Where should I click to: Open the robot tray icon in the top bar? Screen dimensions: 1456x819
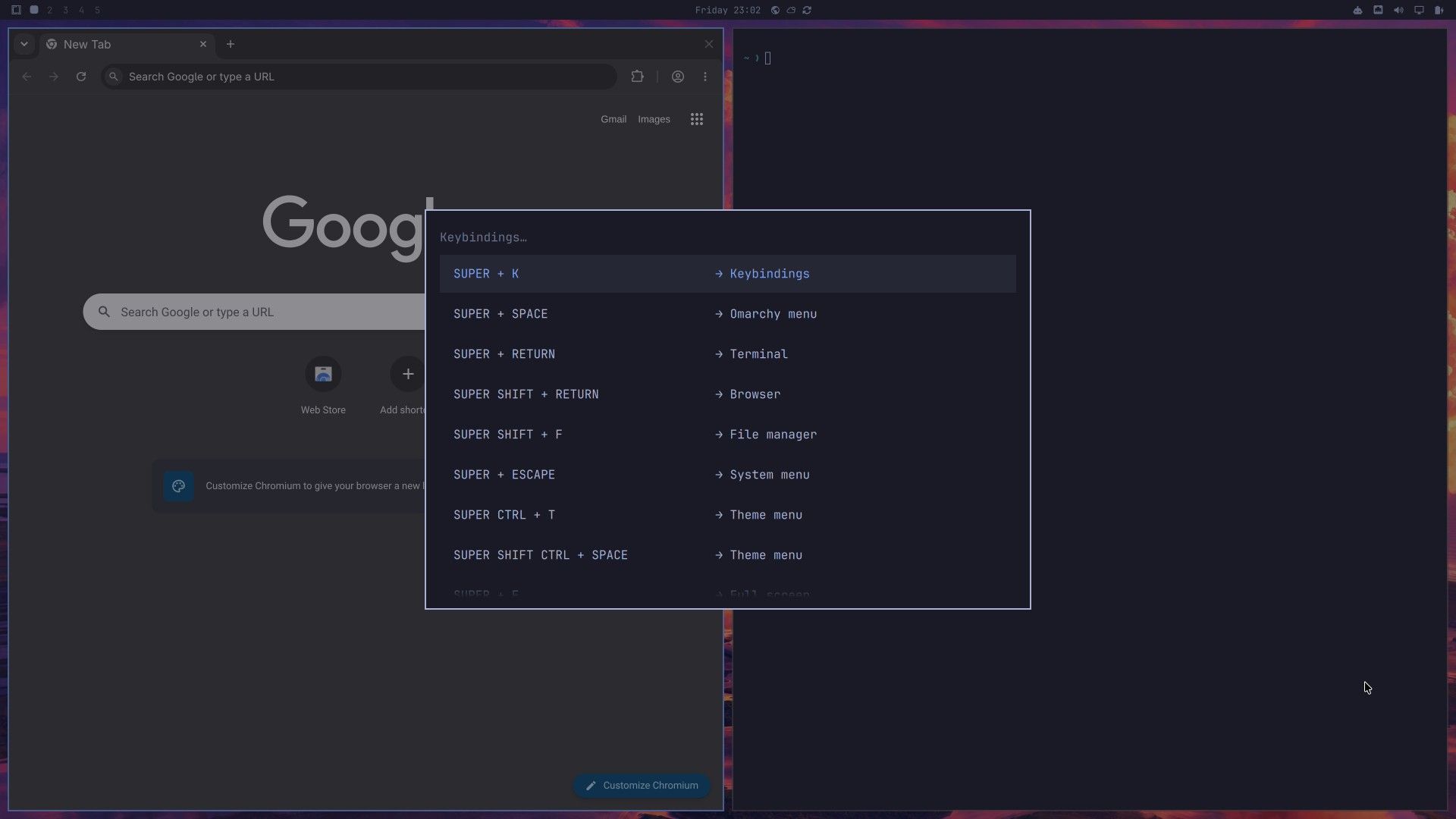[1357, 10]
